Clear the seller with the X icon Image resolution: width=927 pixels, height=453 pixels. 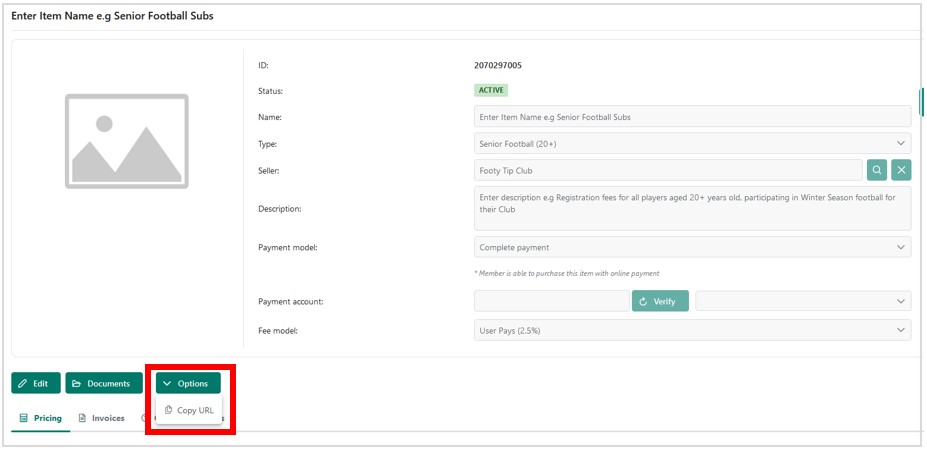[901, 170]
